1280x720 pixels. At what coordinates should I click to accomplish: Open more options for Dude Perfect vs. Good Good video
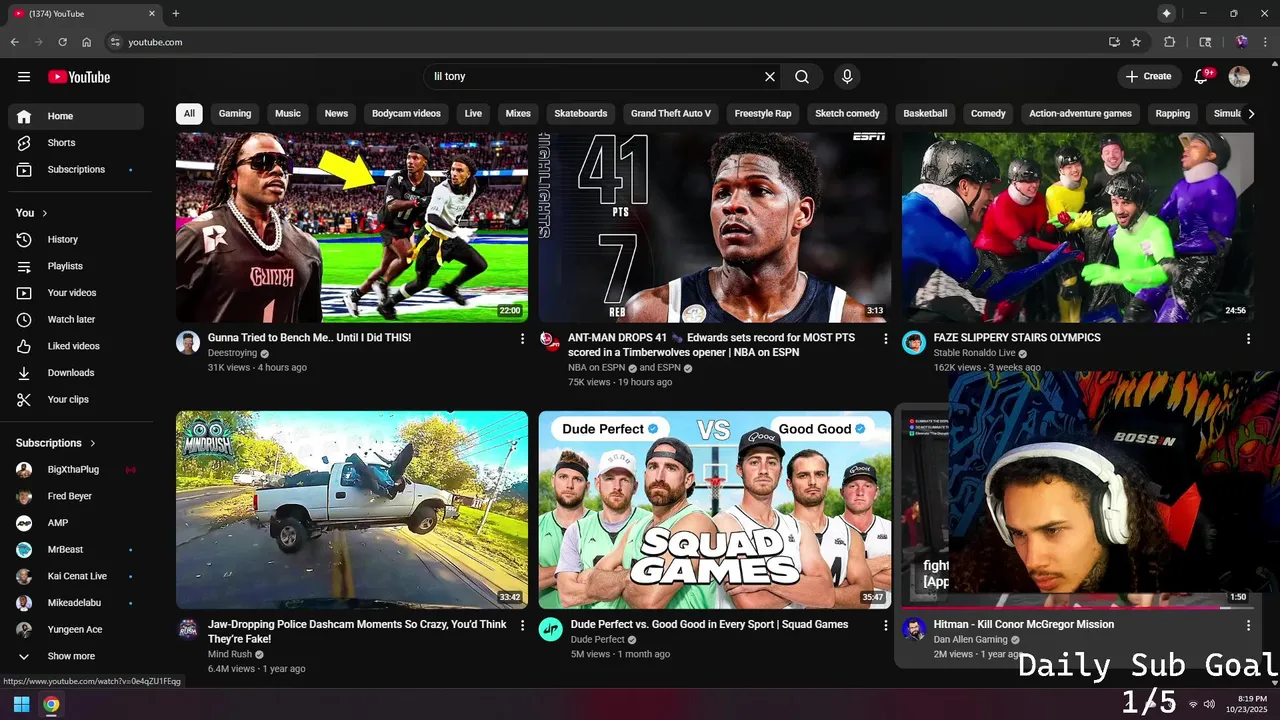click(885, 625)
